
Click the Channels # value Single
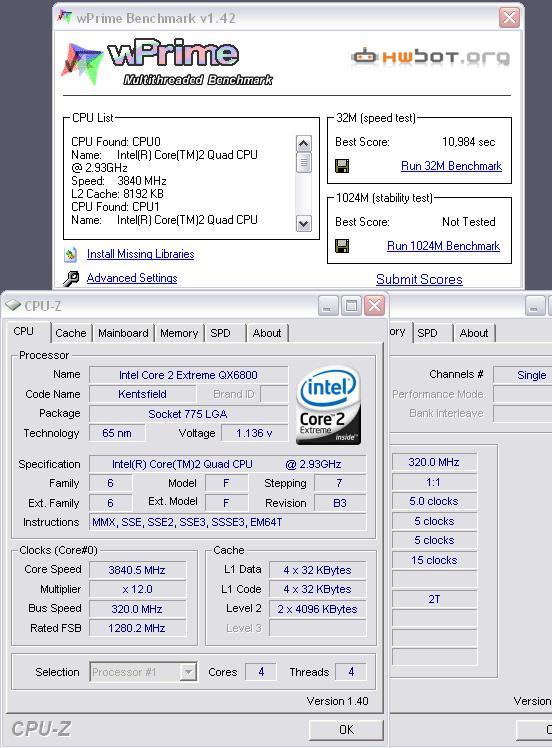tap(522, 375)
